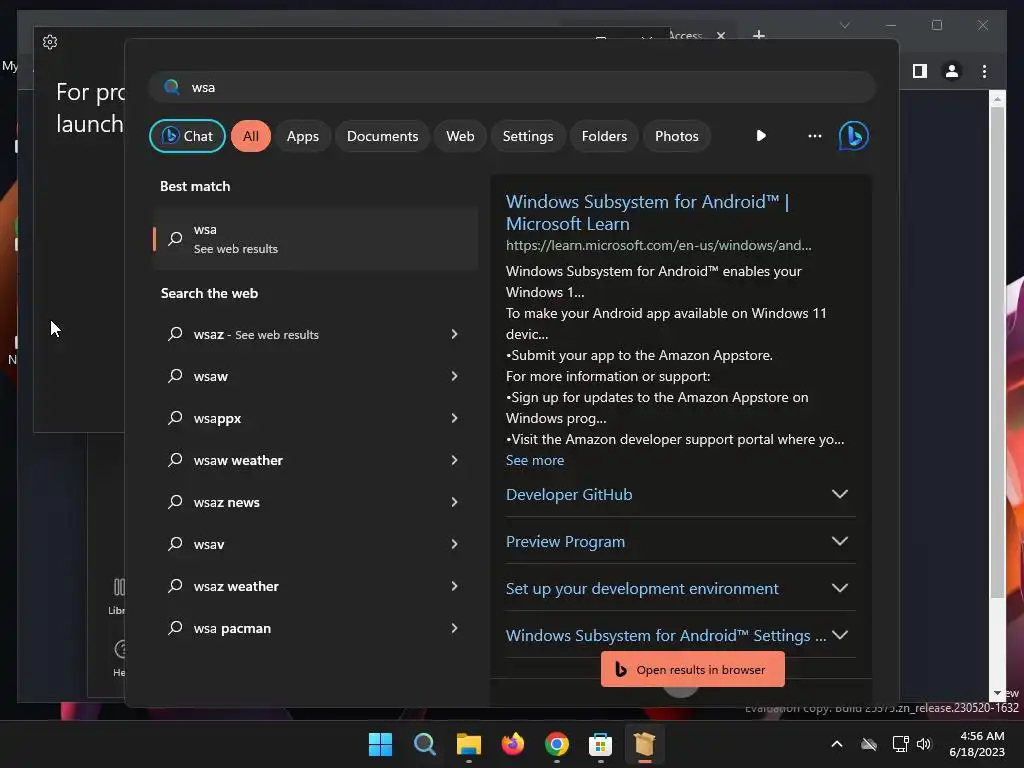Open arrow next to wsaw weather suggestion
1024x768 pixels.
[455, 460]
